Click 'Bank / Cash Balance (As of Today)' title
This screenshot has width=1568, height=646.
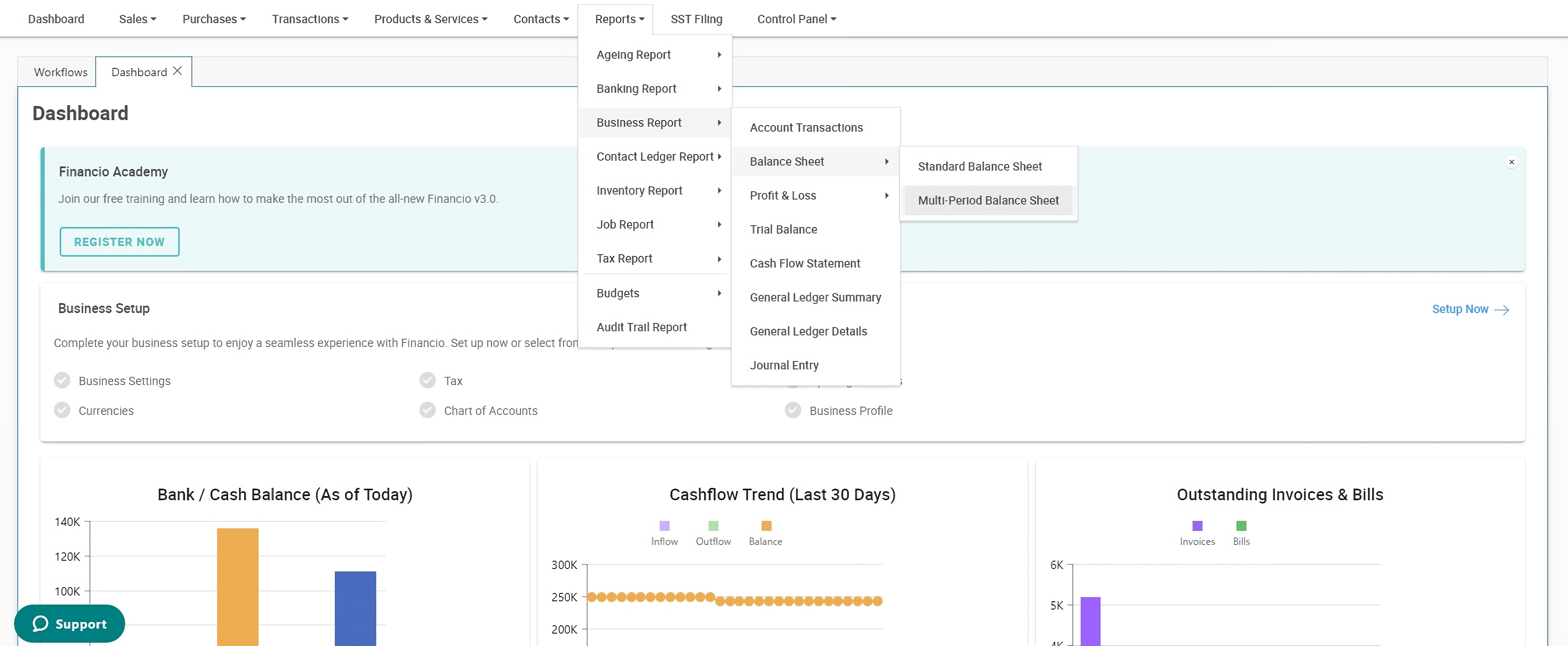point(285,494)
